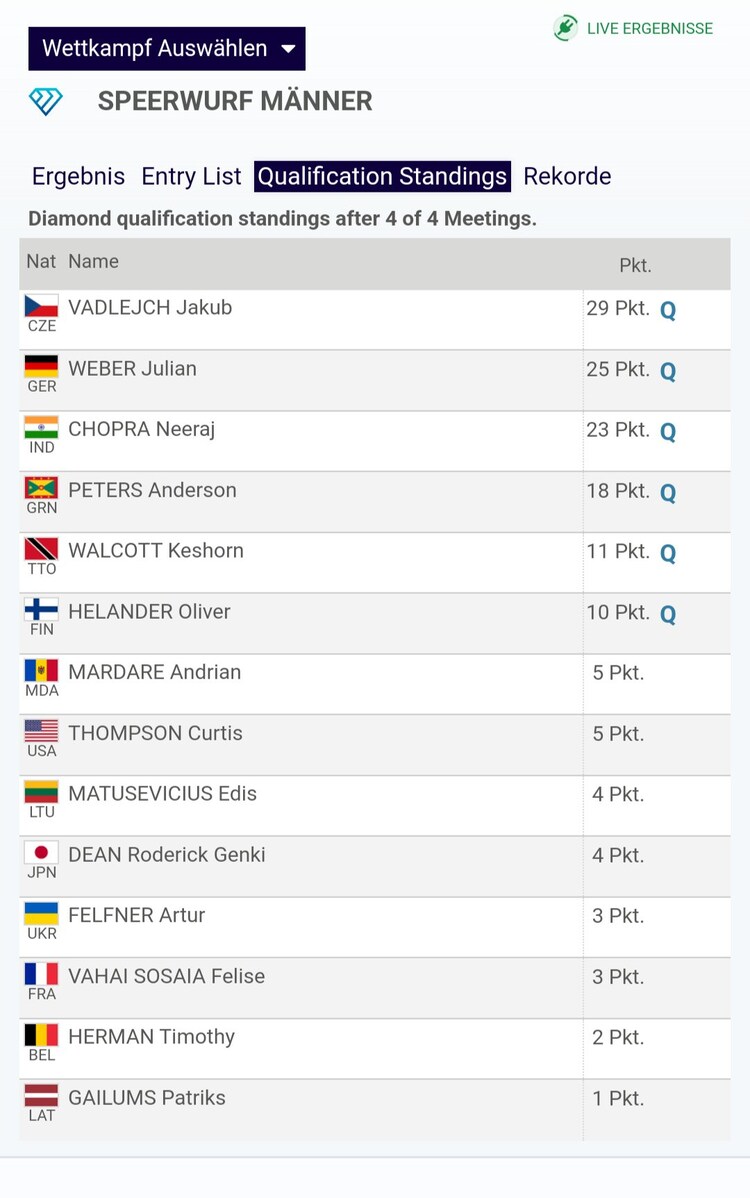Switch to the Ergebnis tab

pyautogui.click(x=78, y=176)
